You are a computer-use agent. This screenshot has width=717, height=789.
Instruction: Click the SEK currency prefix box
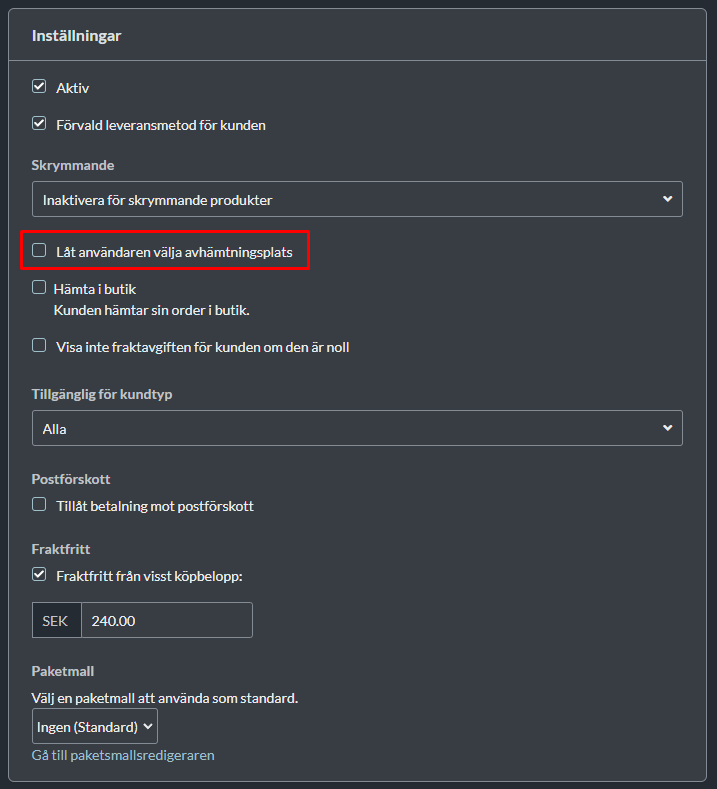56,620
